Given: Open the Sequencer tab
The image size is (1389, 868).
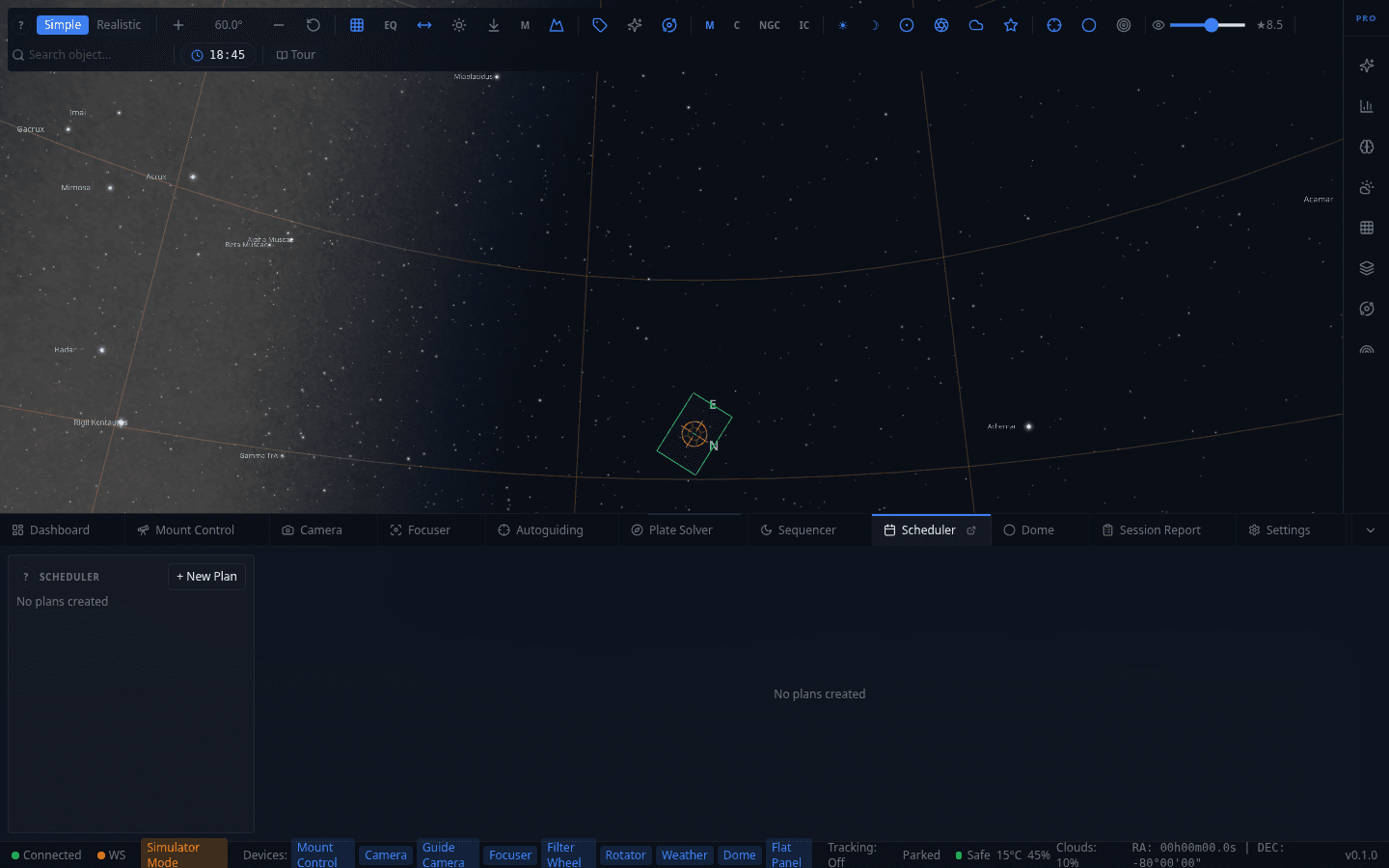Looking at the screenshot, I should (798, 530).
